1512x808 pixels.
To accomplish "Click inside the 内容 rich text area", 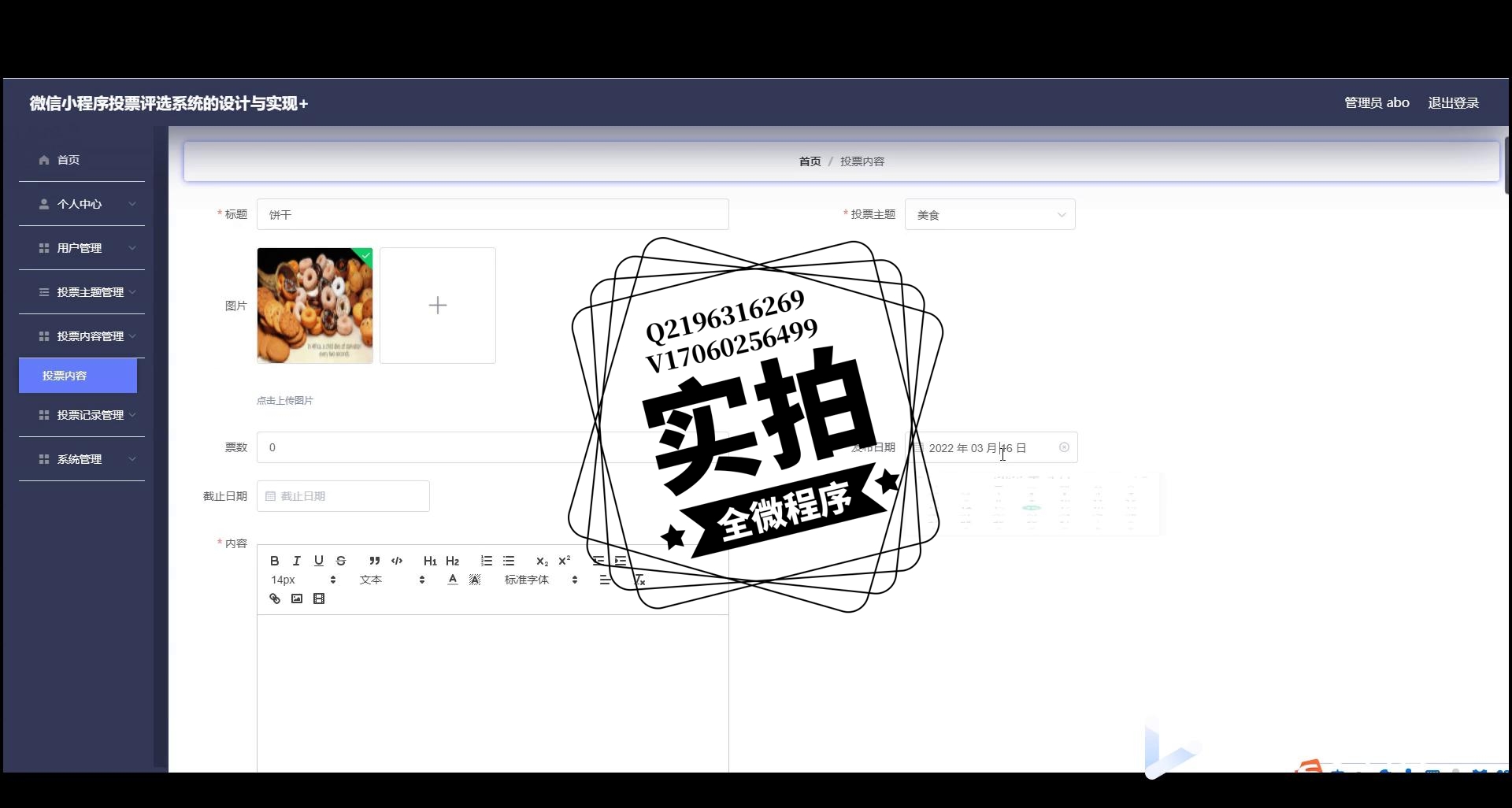I will [x=493, y=693].
